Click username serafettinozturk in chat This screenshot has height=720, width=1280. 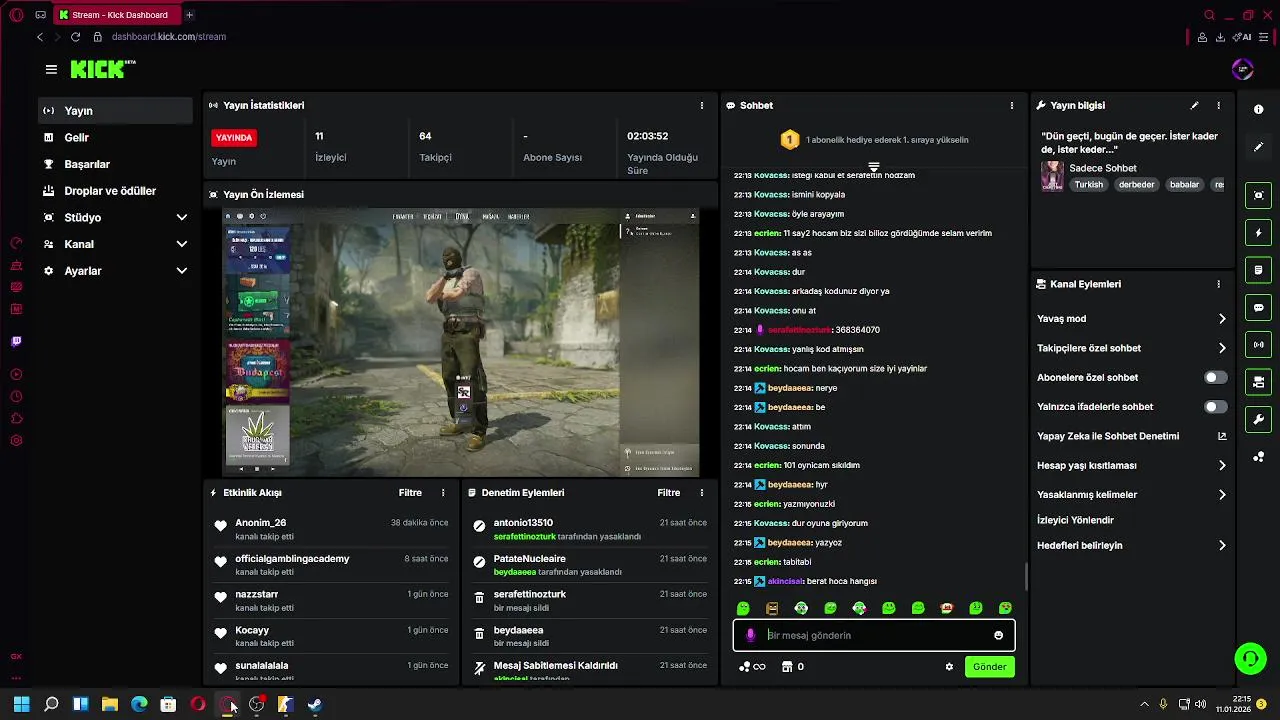pyautogui.click(x=799, y=330)
